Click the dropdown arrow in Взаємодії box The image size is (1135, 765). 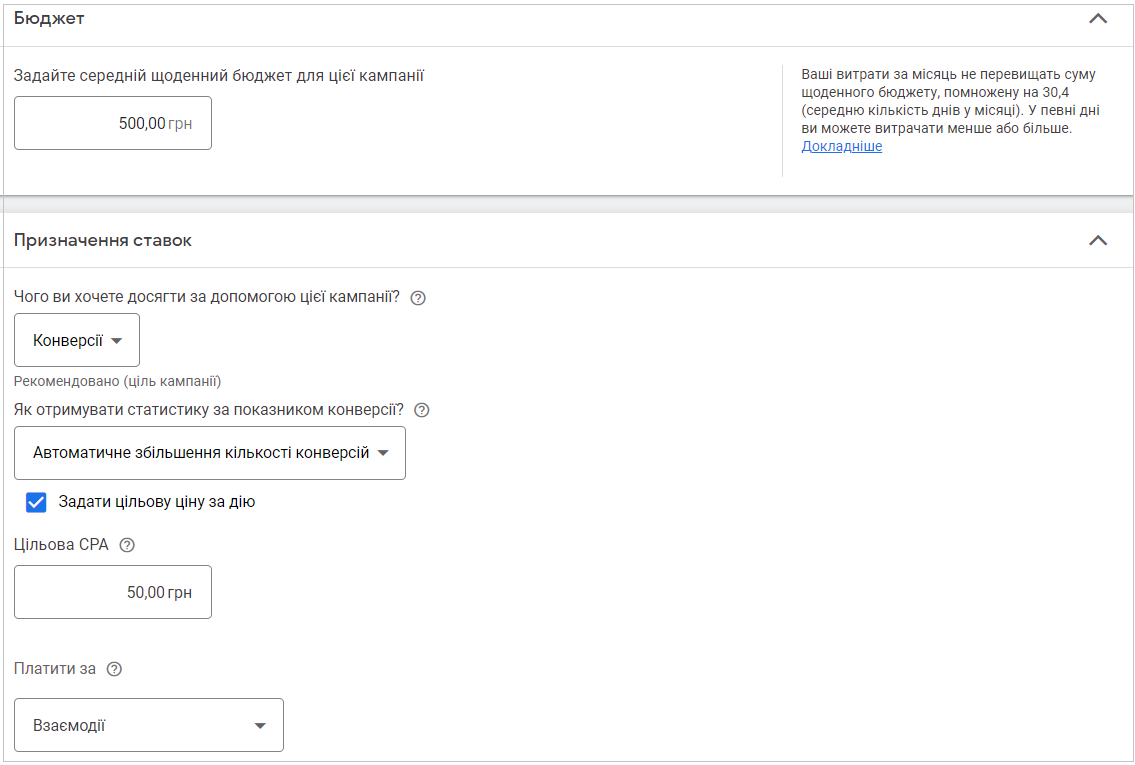coord(260,726)
